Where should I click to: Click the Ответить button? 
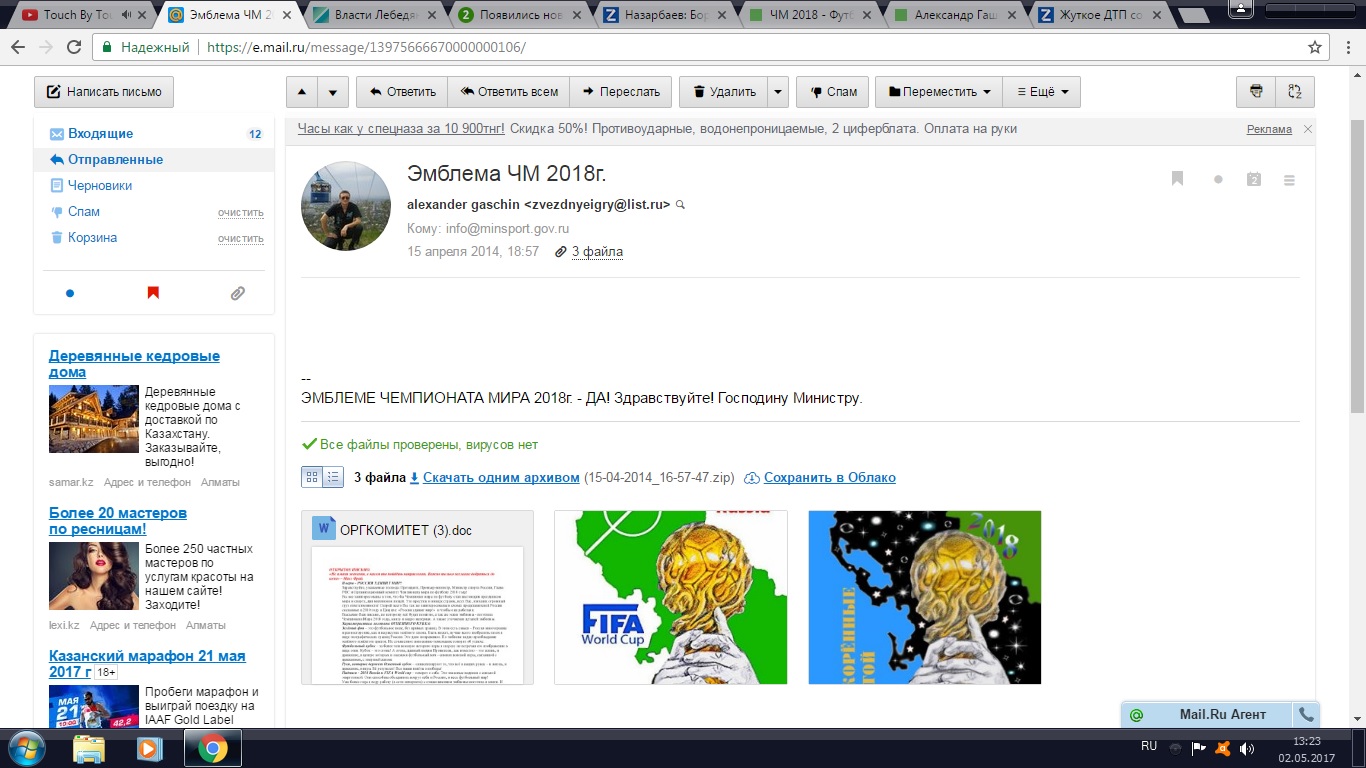(x=402, y=92)
